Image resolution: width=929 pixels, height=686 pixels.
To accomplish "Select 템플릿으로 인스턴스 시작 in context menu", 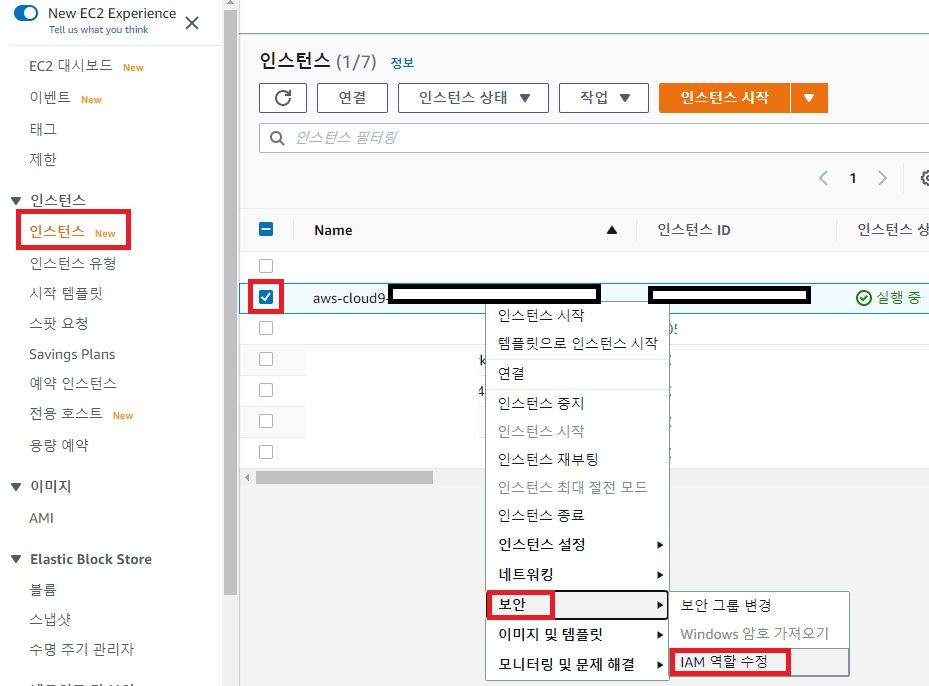I will click(x=578, y=344).
